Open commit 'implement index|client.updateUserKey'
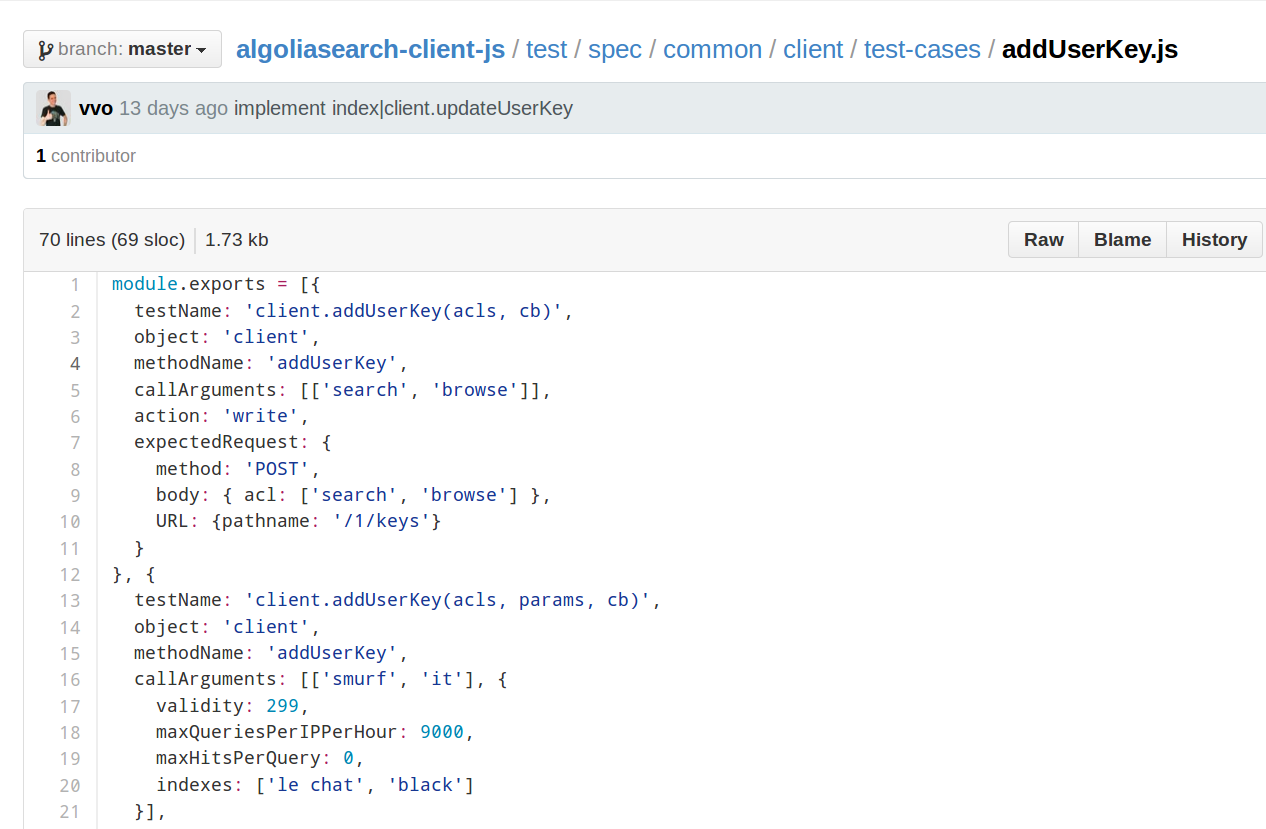Image resolution: width=1266 pixels, height=829 pixels. coord(403,108)
